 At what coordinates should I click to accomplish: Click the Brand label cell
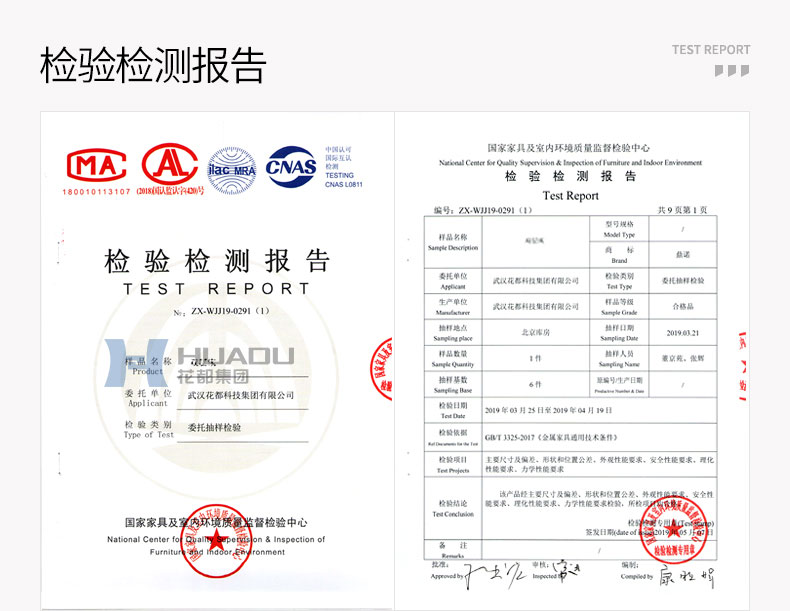619,255
